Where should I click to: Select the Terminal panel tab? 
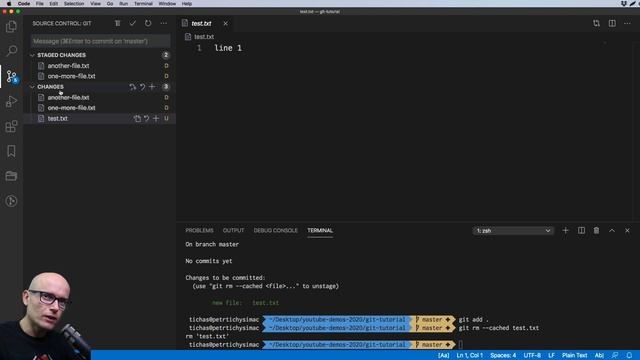[320, 231]
